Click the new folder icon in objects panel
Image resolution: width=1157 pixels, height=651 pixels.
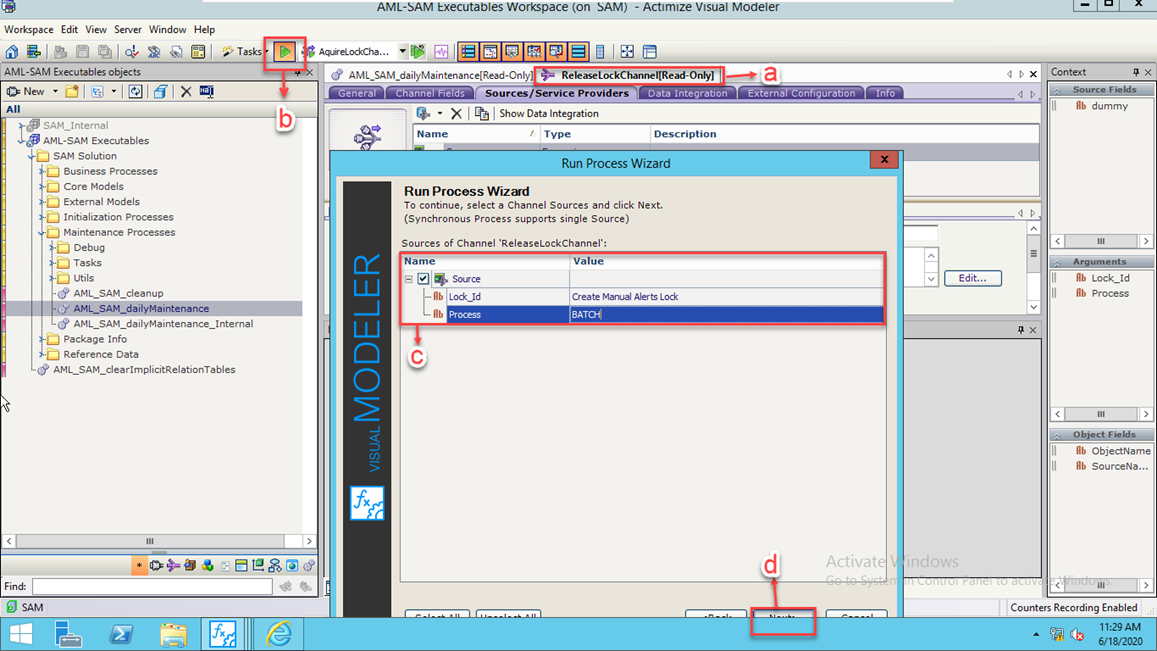(x=72, y=92)
